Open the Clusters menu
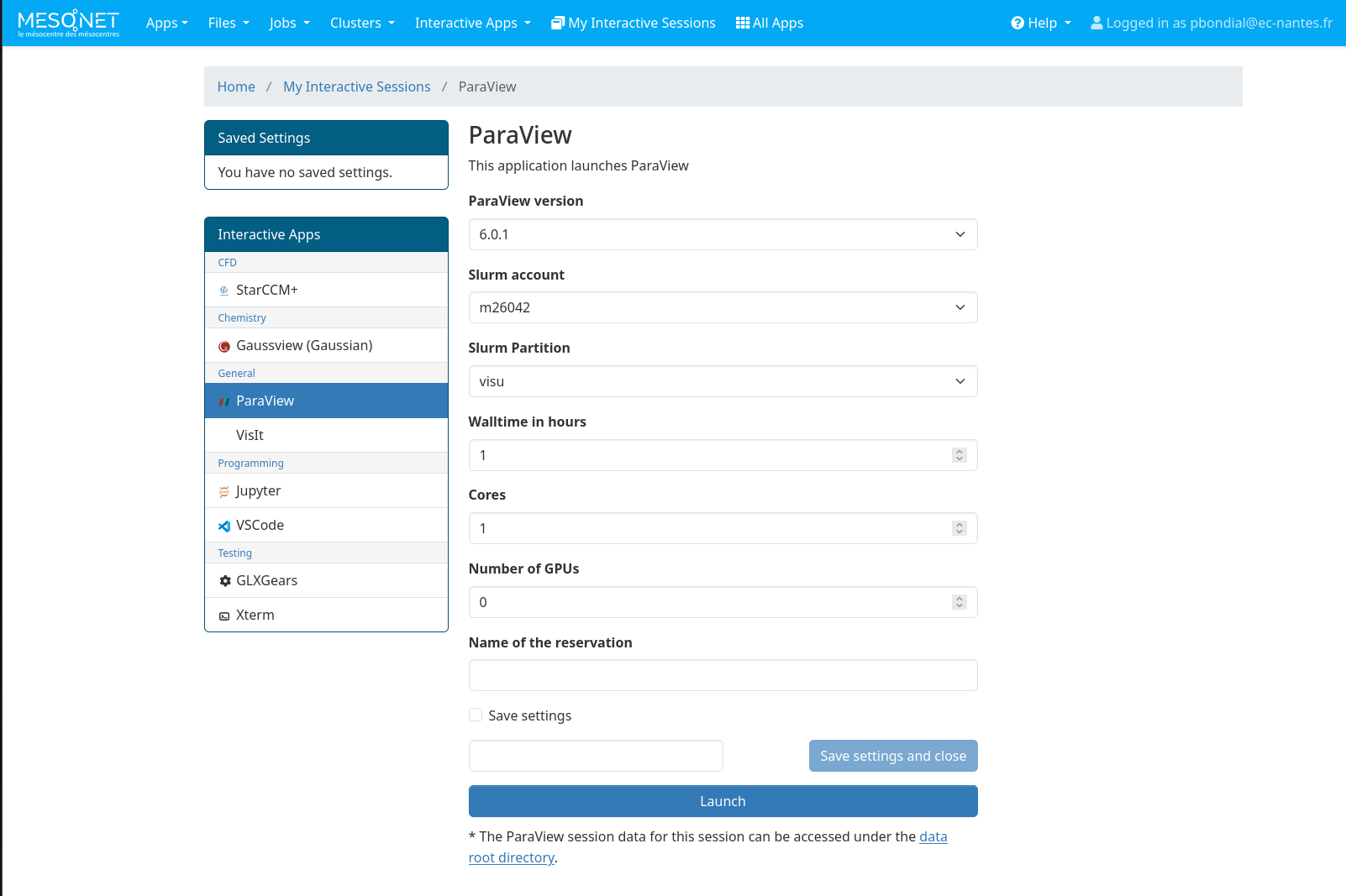 click(x=361, y=23)
